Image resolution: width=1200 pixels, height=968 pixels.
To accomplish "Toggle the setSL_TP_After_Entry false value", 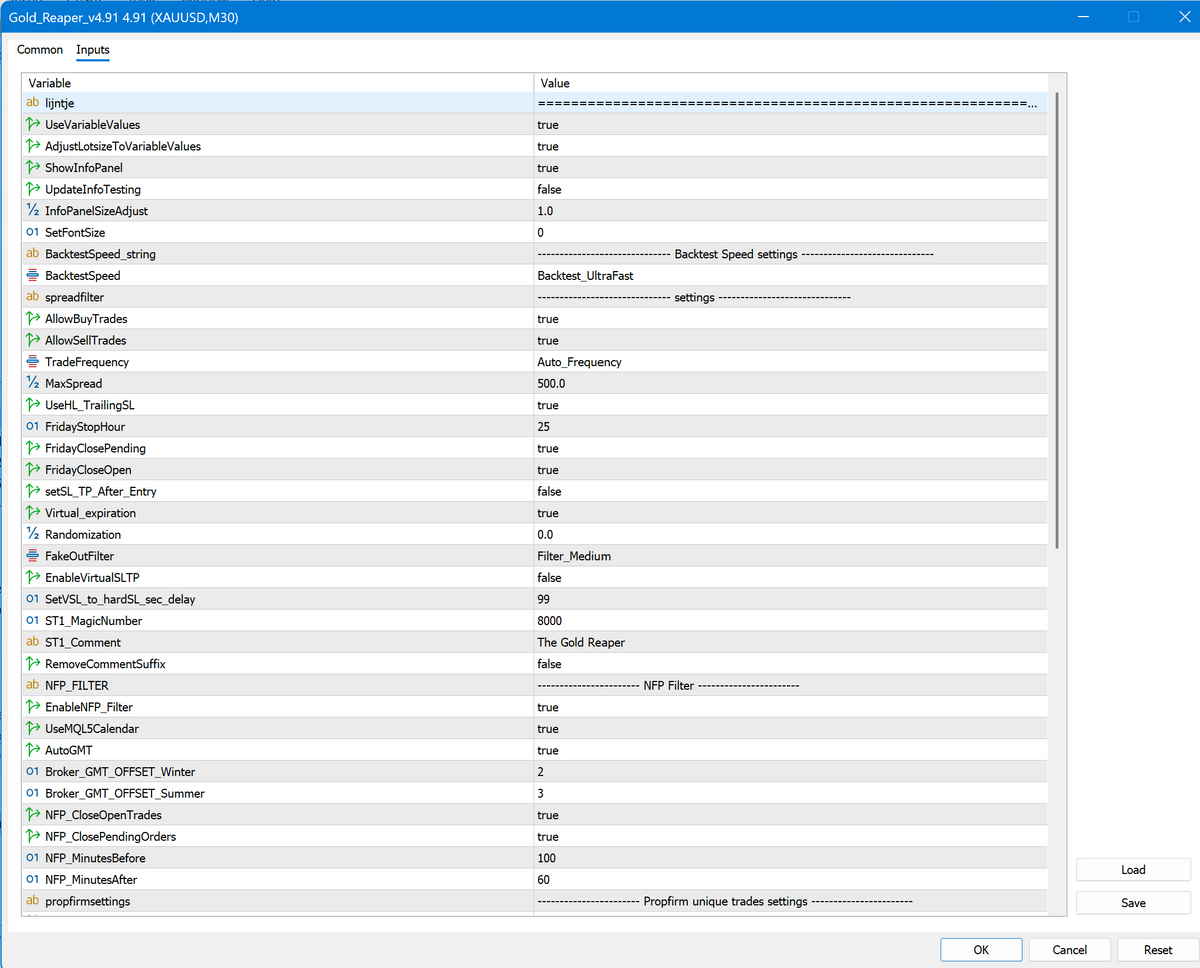I will [x=549, y=491].
